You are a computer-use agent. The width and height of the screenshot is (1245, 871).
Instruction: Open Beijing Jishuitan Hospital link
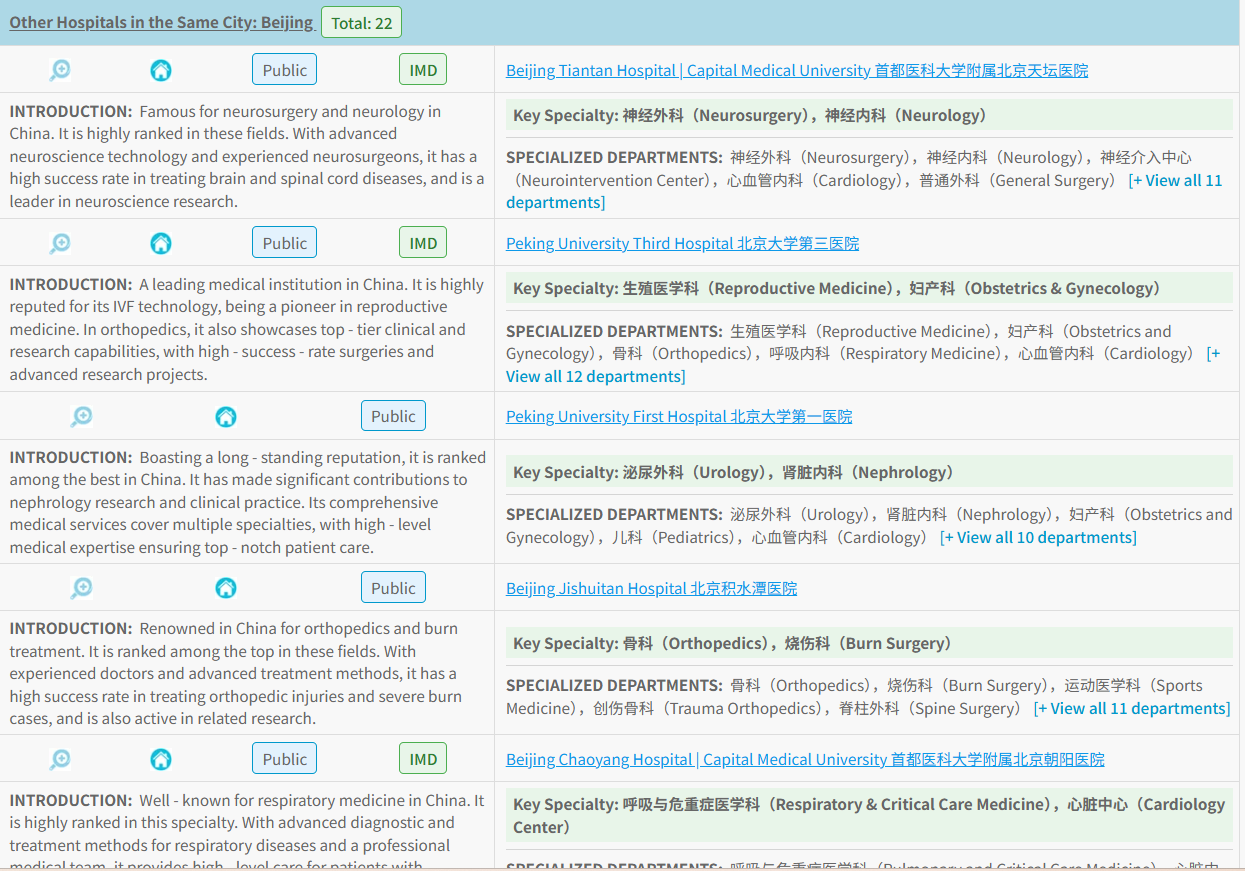(651, 588)
